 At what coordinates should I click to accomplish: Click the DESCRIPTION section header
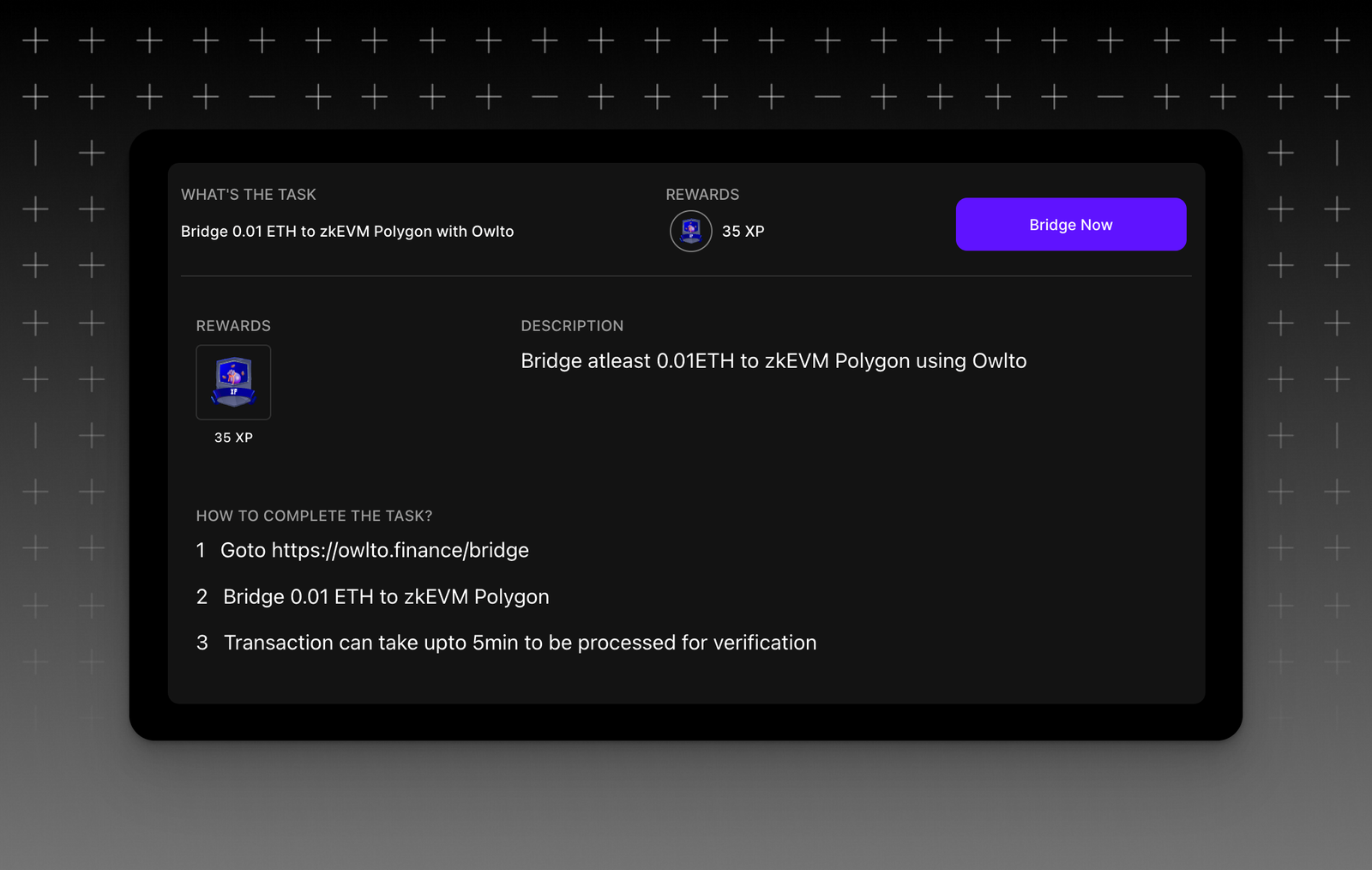(x=573, y=326)
